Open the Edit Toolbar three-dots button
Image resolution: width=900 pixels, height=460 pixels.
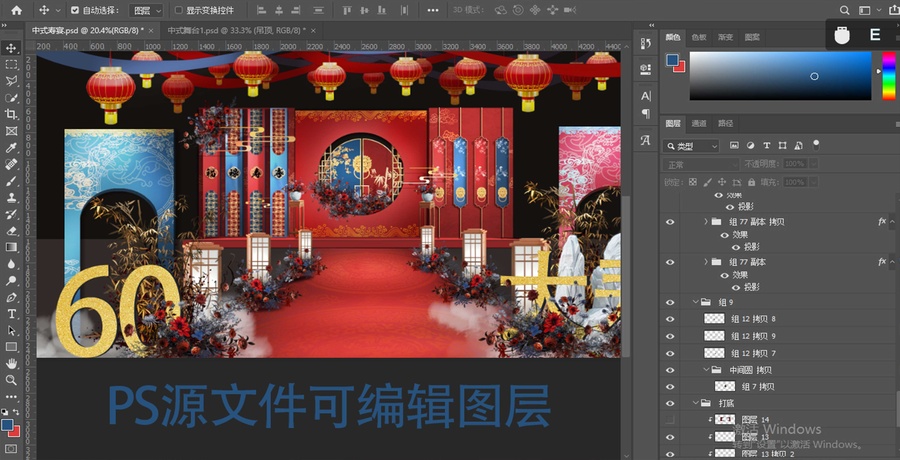pos(11,396)
